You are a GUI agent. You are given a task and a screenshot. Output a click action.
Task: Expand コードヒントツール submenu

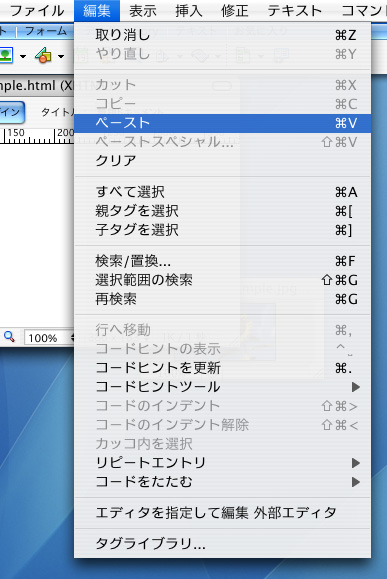(x=222, y=387)
